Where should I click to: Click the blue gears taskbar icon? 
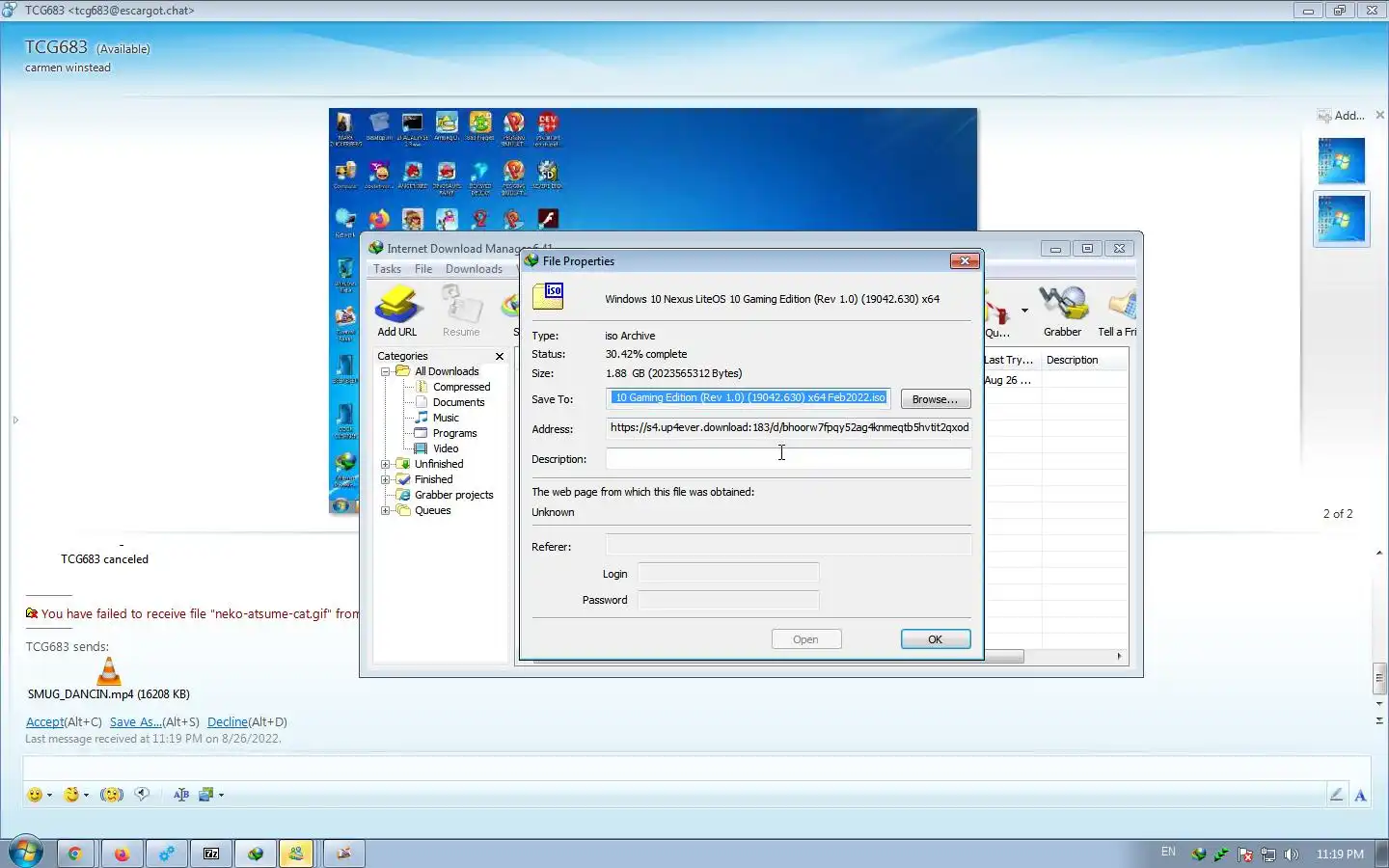pyautogui.click(x=167, y=854)
